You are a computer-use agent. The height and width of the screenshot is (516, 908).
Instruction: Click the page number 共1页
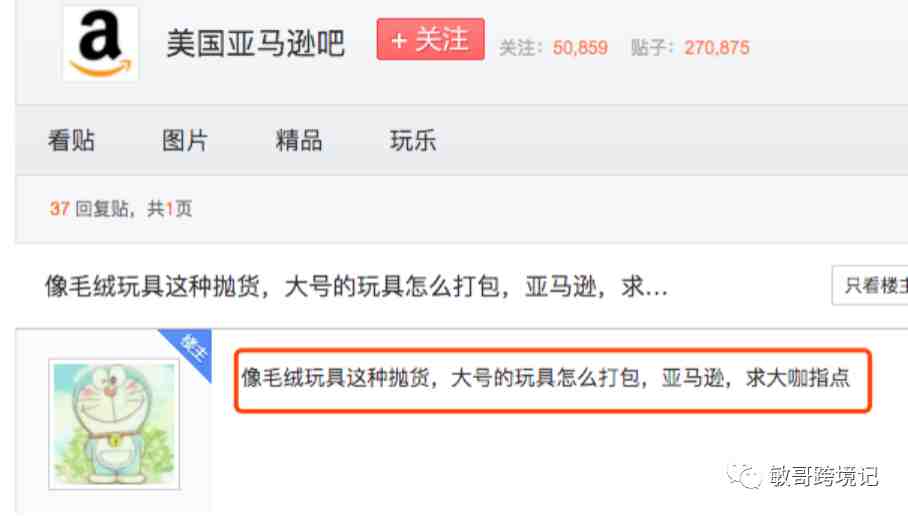170,208
